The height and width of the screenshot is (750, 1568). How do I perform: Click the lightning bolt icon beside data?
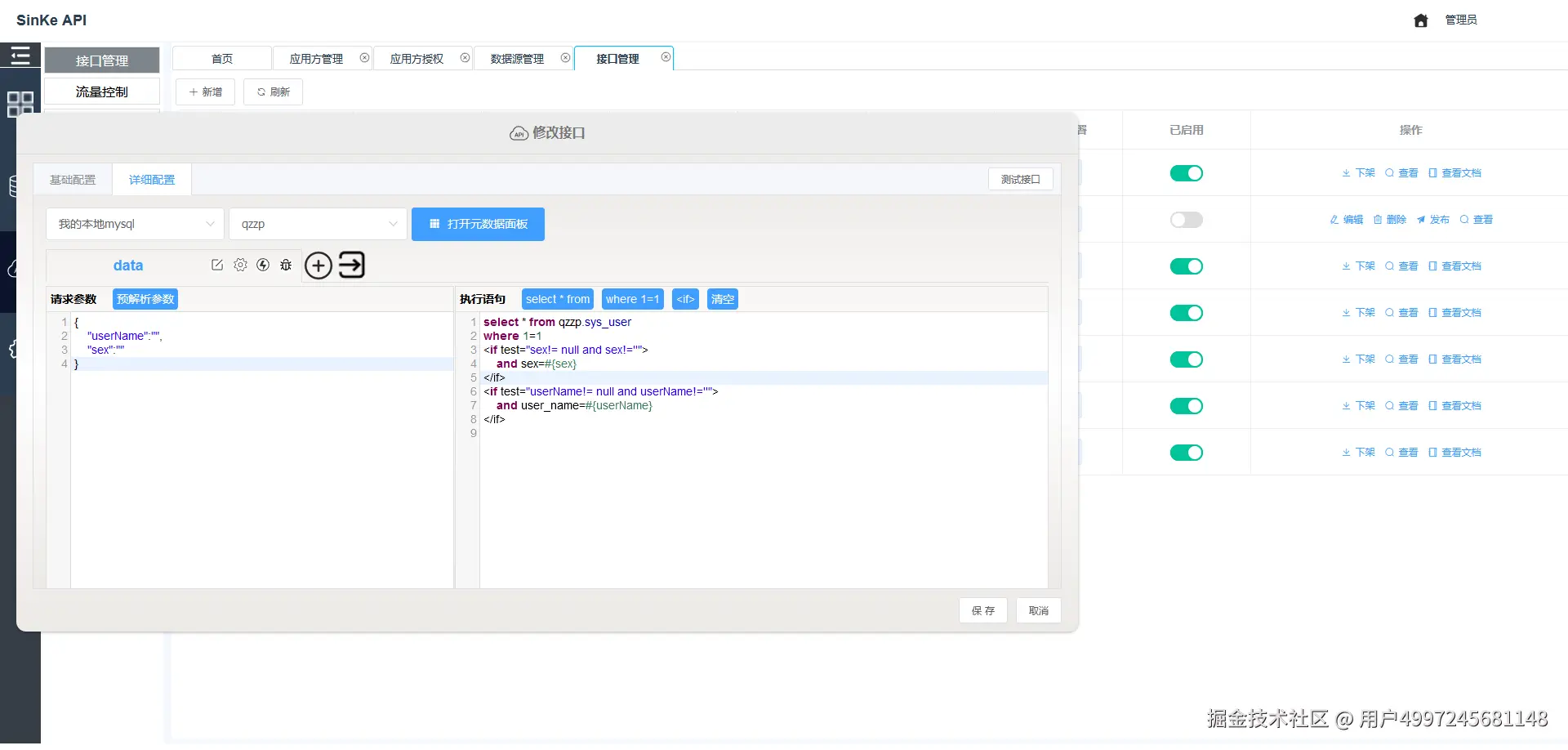point(263,265)
